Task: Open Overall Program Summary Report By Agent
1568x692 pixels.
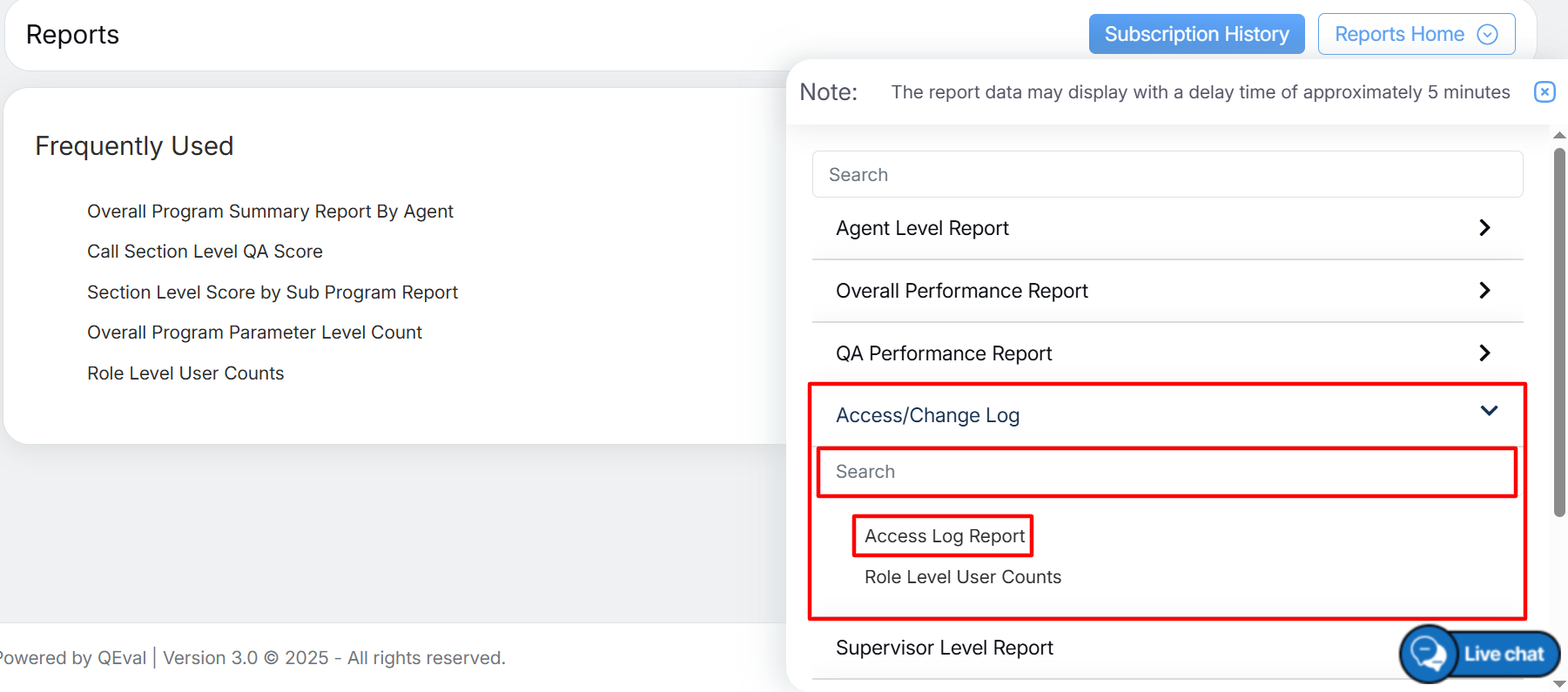Action: pyautogui.click(x=270, y=212)
